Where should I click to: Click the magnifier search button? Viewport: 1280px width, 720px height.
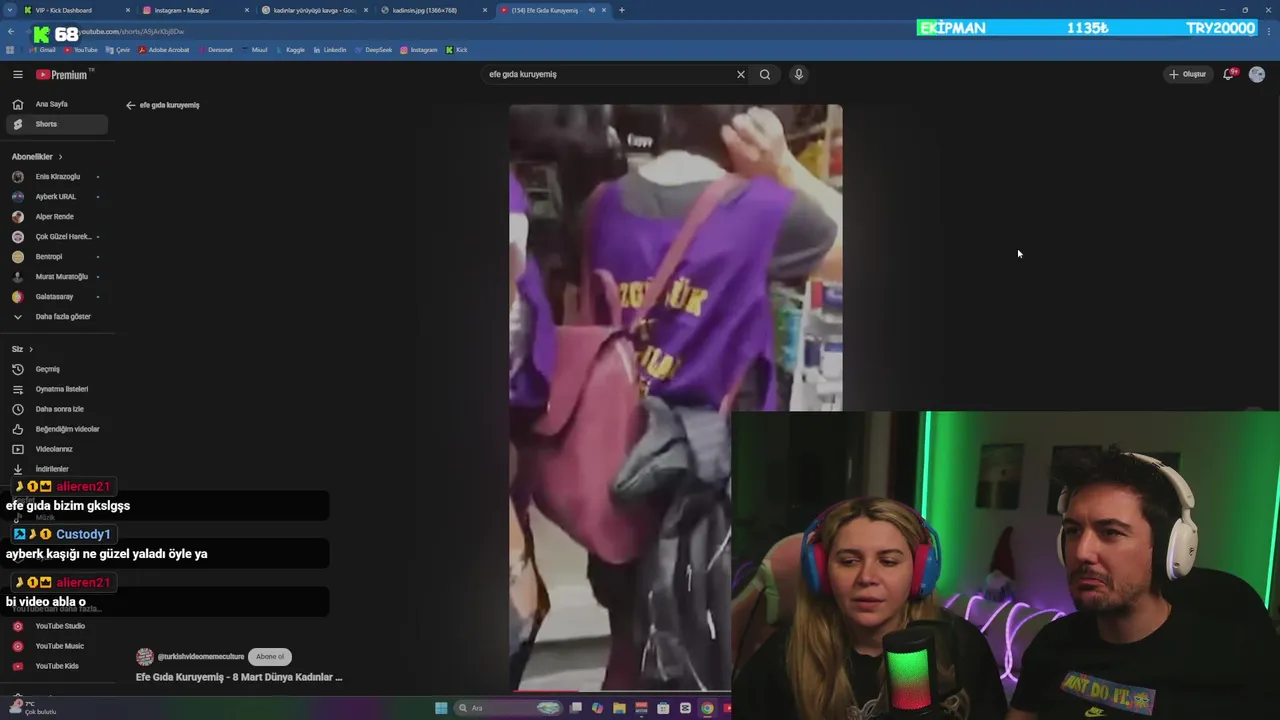click(x=765, y=74)
